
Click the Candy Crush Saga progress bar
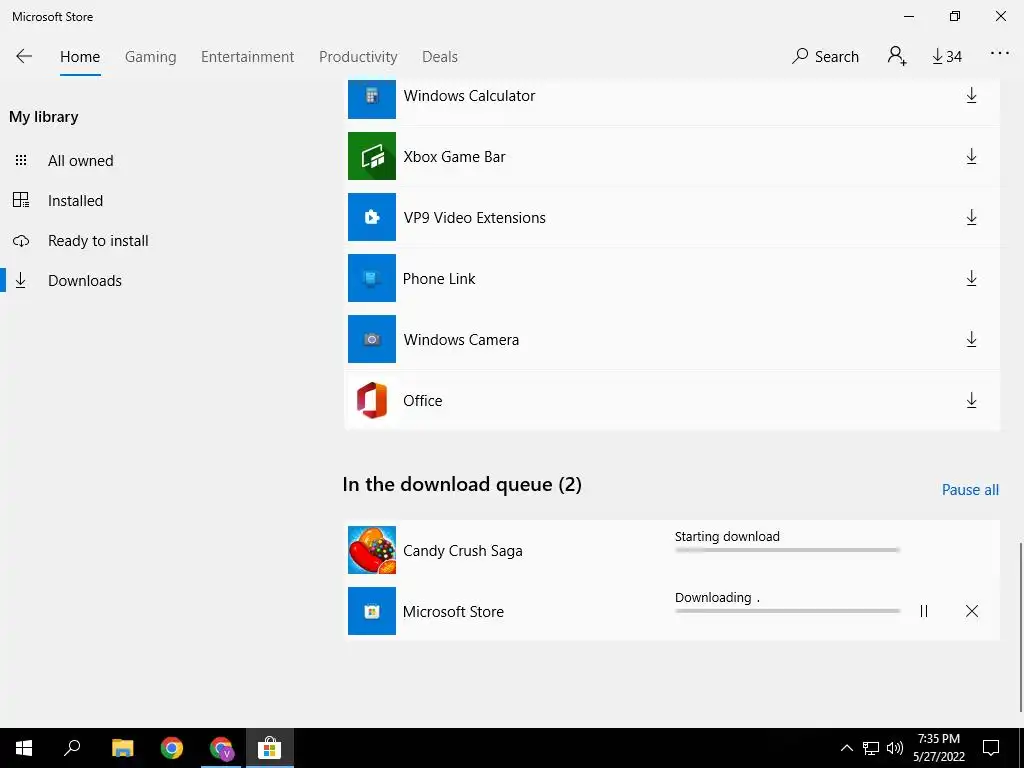[x=787, y=550]
